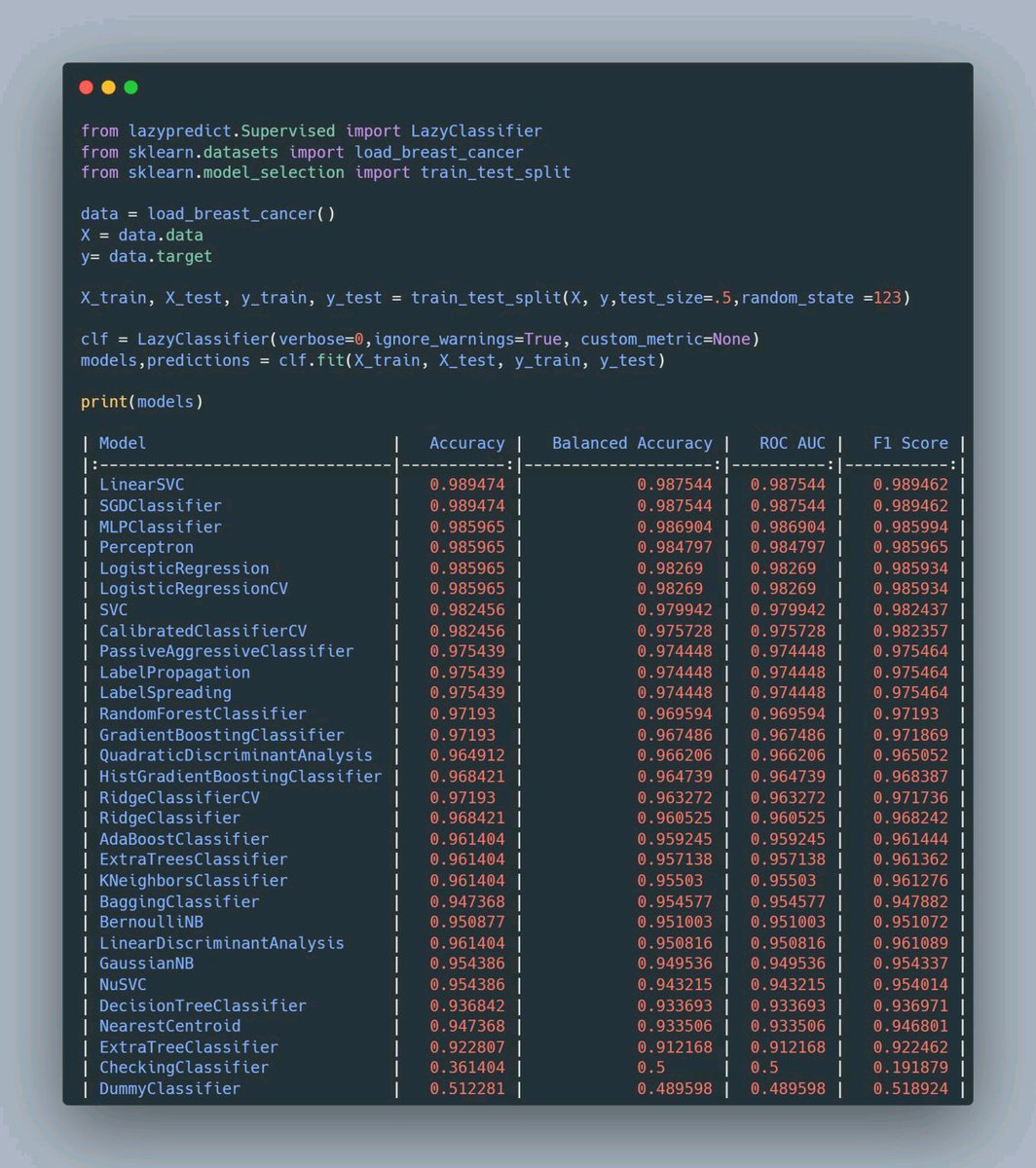The width and height of the screenshot is (1036, 1168).
Task: Click the red close window button
Action: click(87, 87)
